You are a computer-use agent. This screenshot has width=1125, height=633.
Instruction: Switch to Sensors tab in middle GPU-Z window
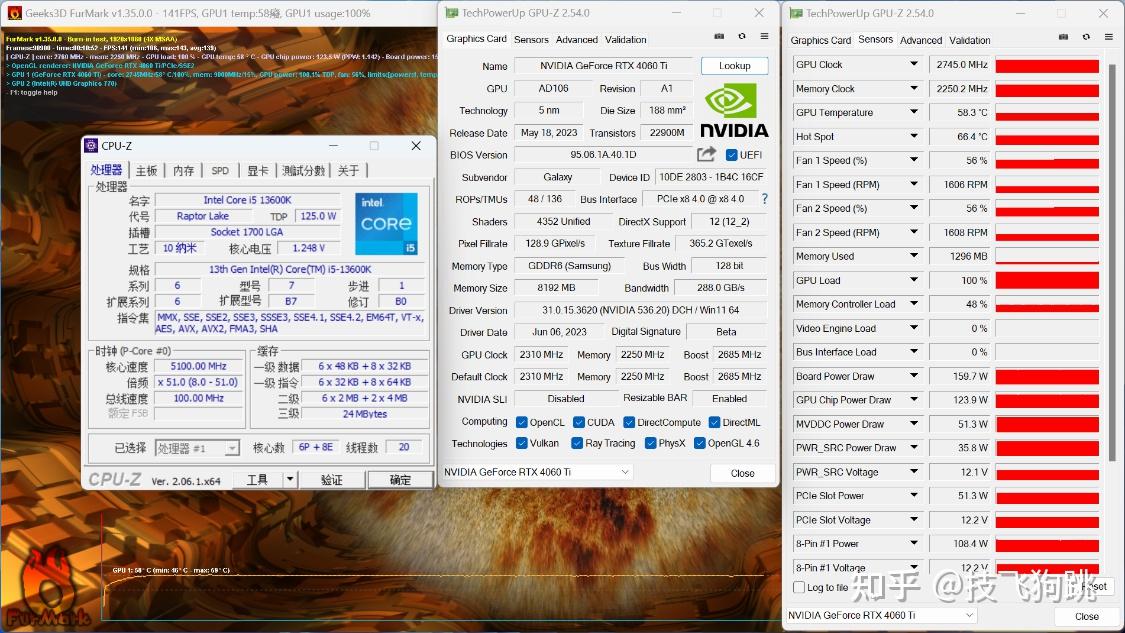point(531,39)
